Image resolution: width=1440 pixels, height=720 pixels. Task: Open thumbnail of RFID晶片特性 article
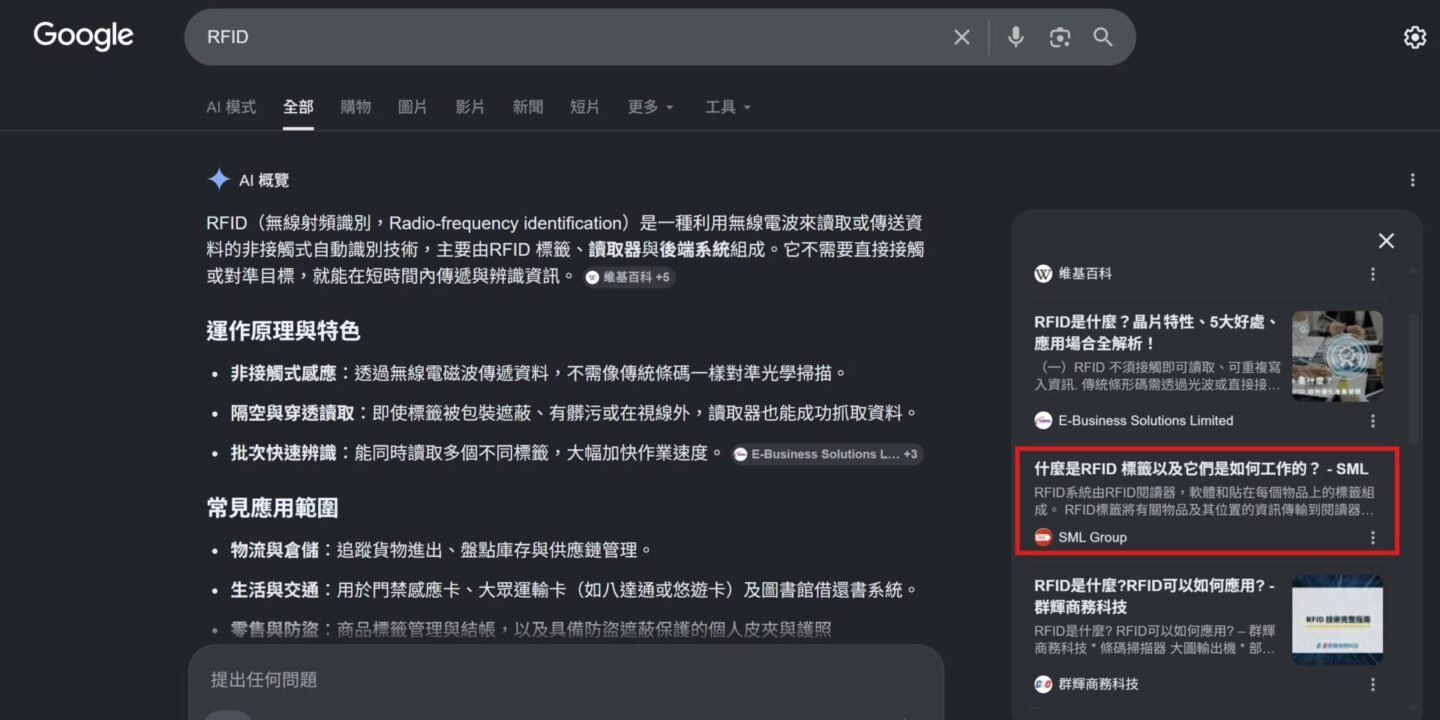(1337, 357)
